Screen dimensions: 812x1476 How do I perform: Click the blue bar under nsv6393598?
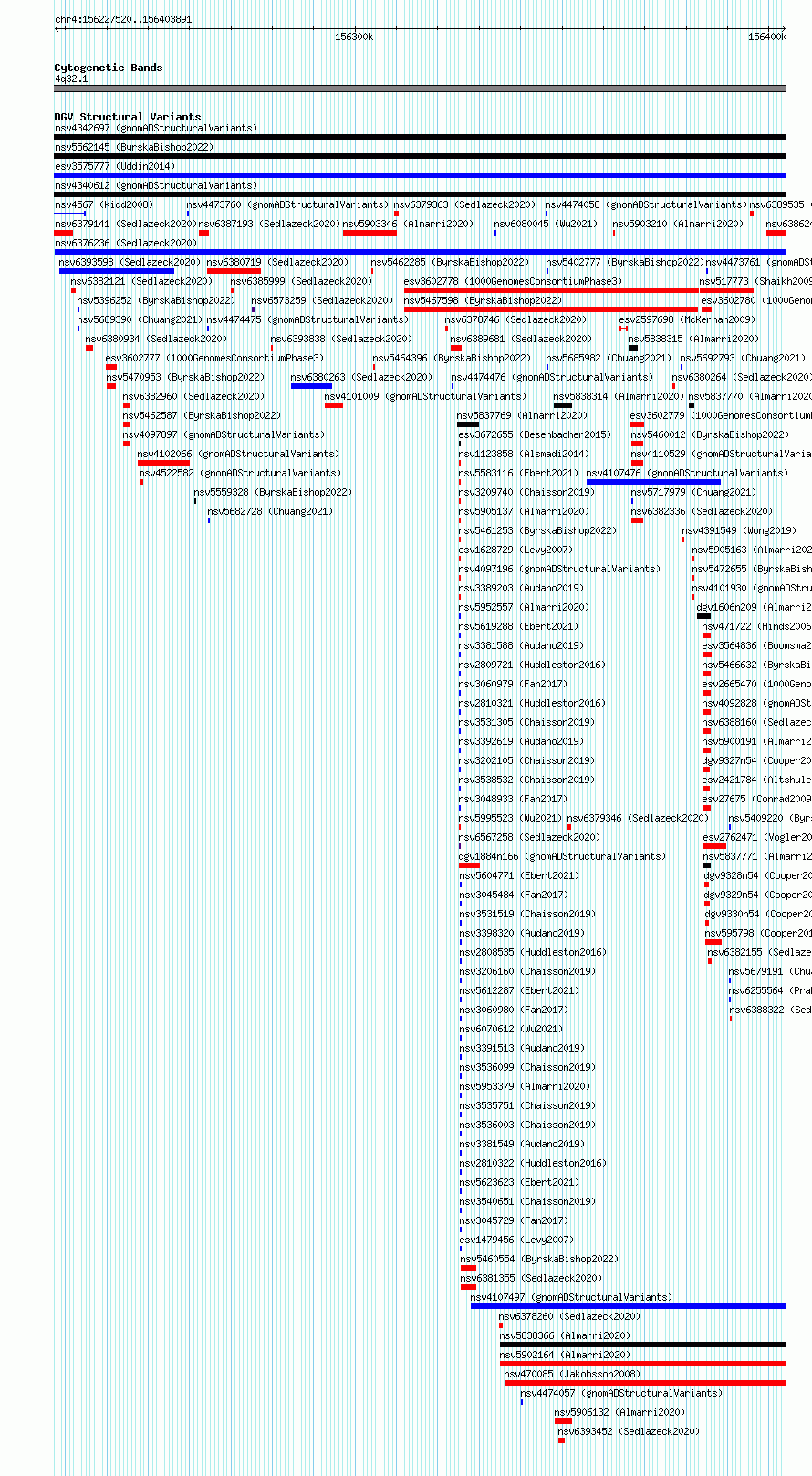(x=117, y=271)
